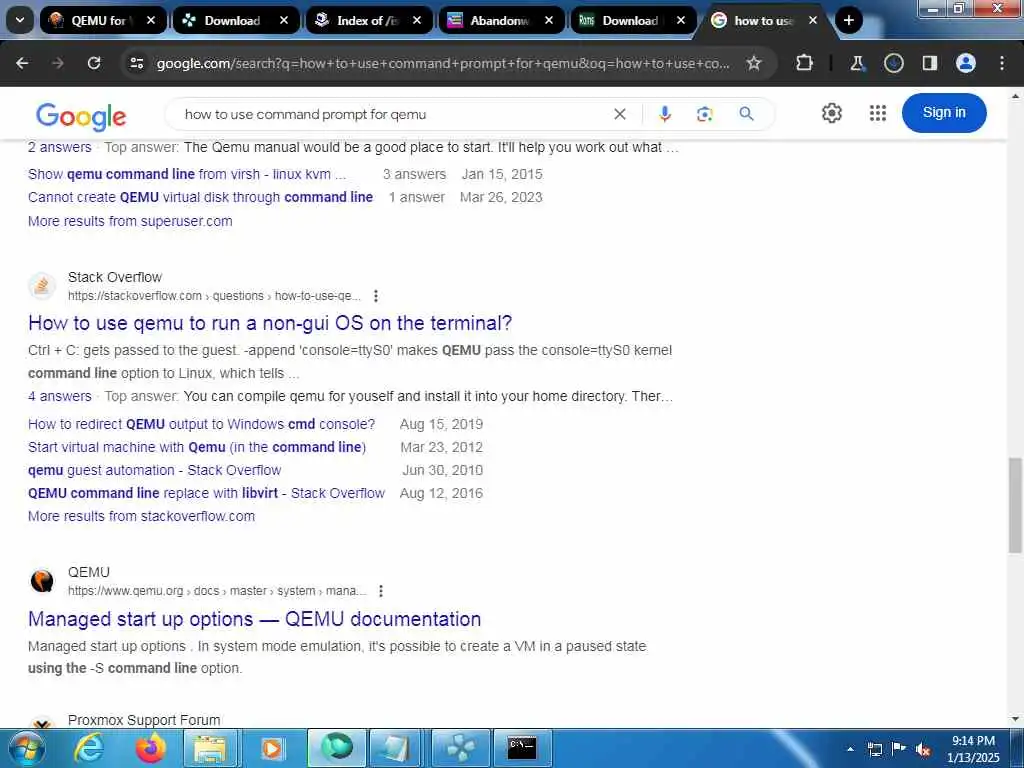Start voice search with microphone
This screenshot has width=1024, height=768.
pyautogui.click(x=664, y=114)
